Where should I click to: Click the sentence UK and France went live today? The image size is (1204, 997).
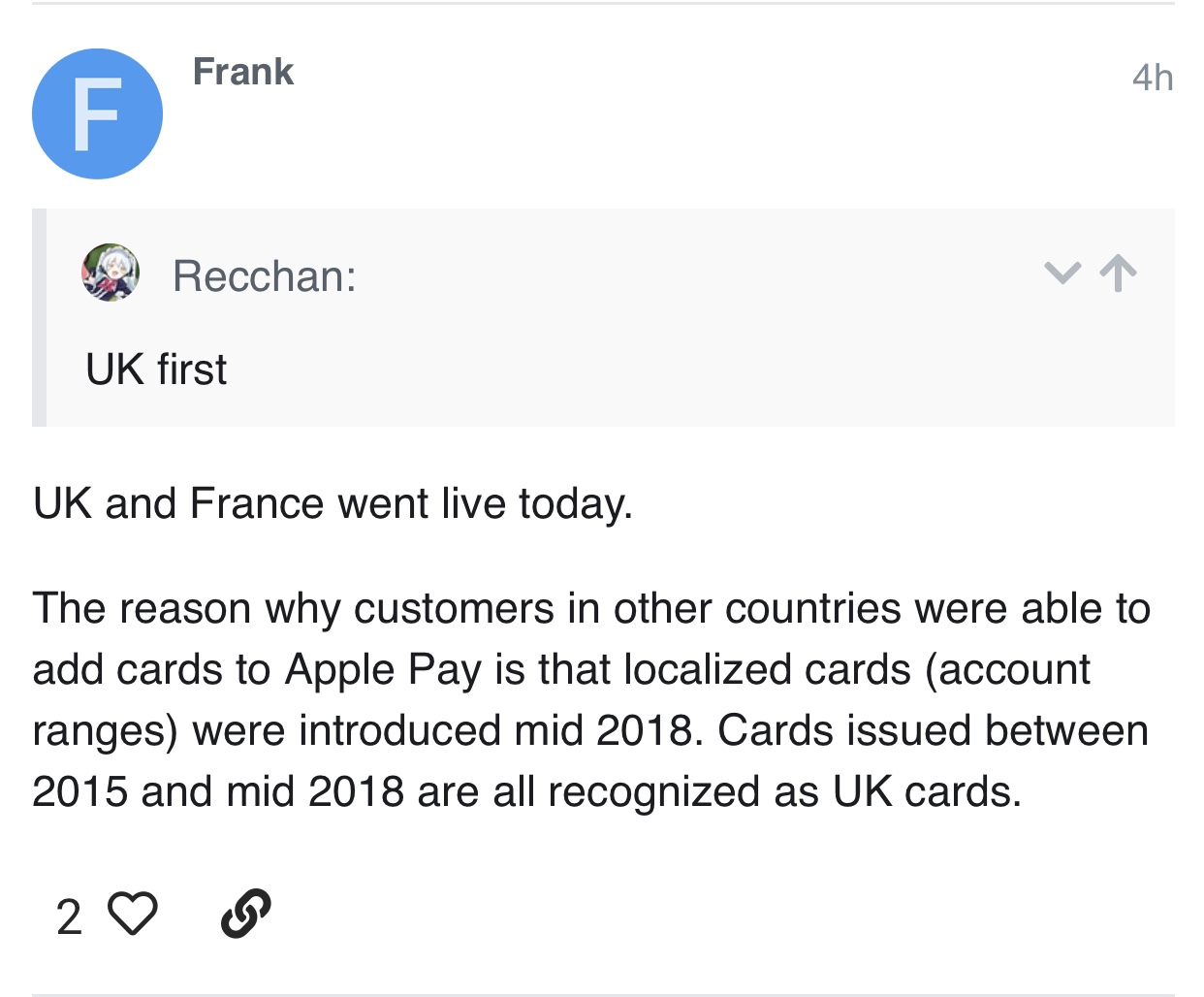click(333, 504)
